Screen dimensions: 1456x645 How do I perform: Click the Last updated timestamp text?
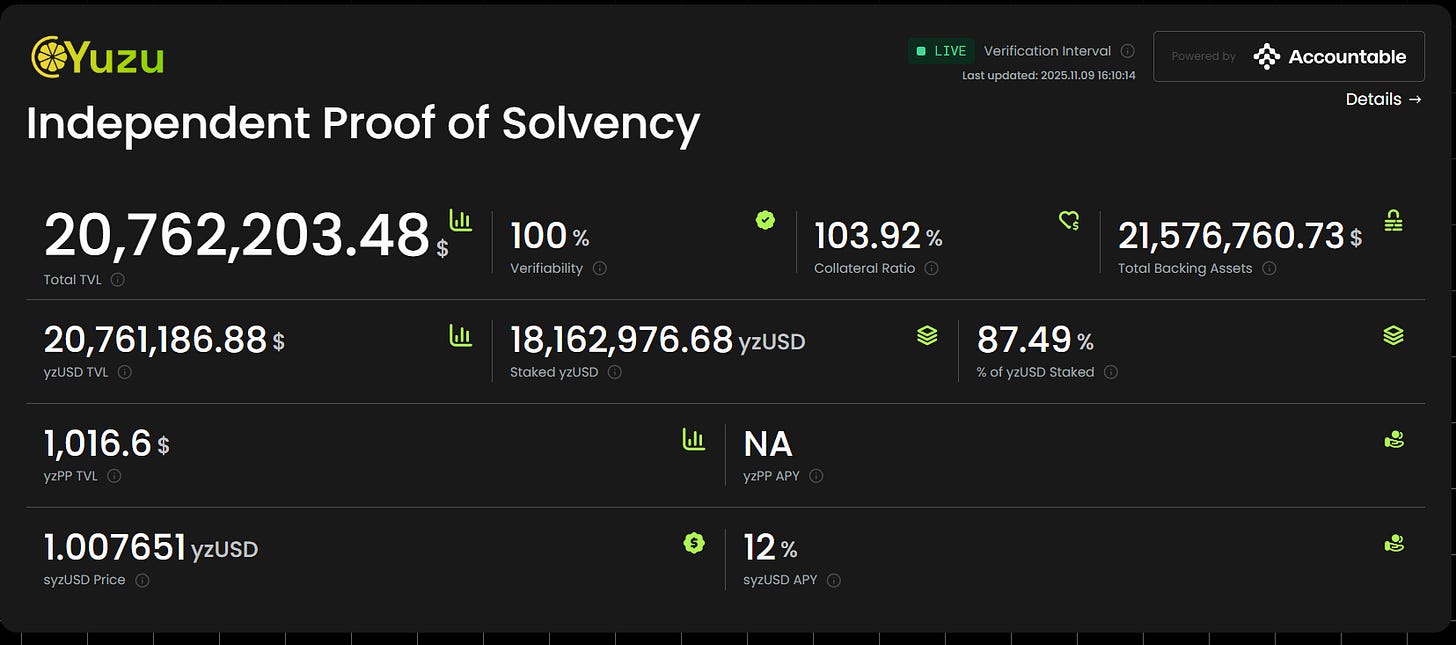(1049, 75)
